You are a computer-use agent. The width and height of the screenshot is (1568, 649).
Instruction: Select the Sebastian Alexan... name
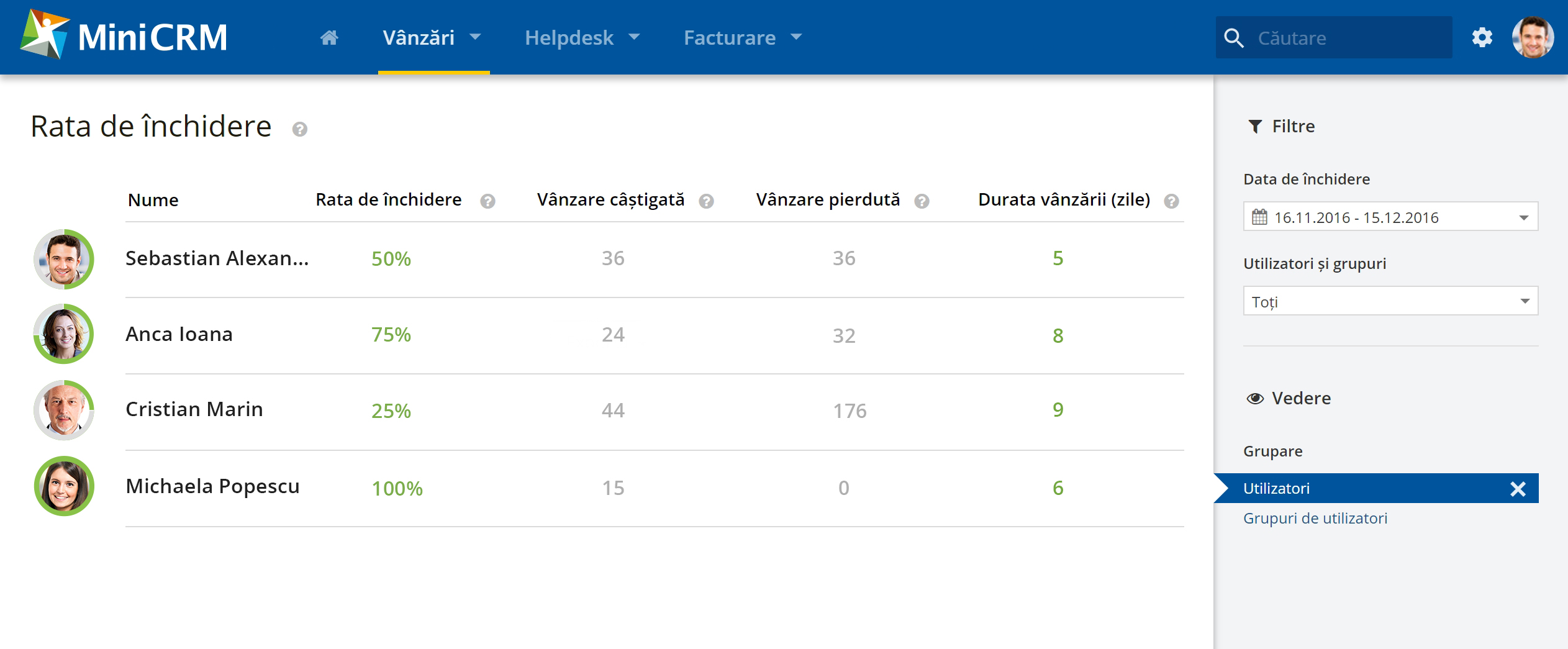[x=217, y=258]
